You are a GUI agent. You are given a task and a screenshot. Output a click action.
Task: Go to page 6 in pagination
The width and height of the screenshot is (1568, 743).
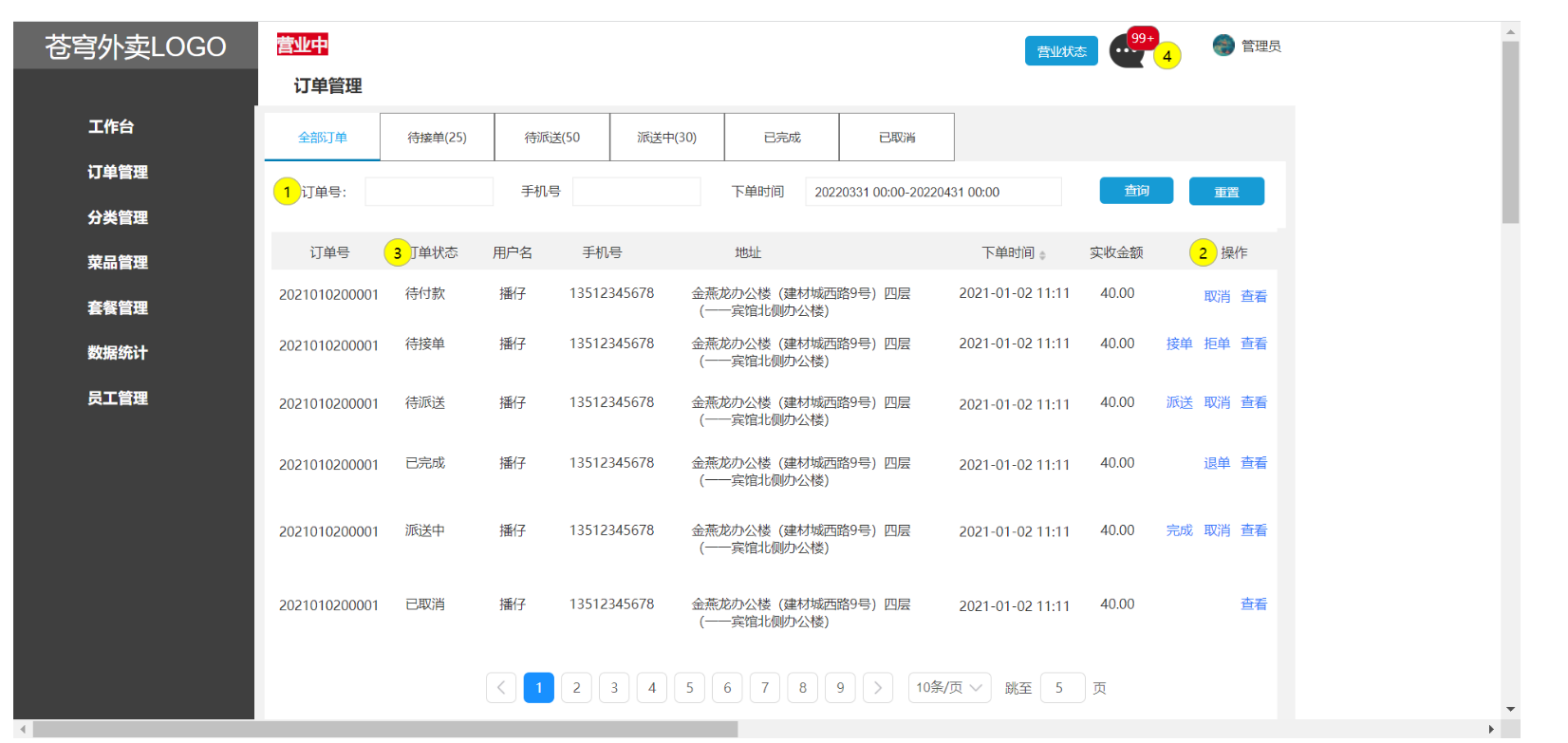click(x=727, y=688)
